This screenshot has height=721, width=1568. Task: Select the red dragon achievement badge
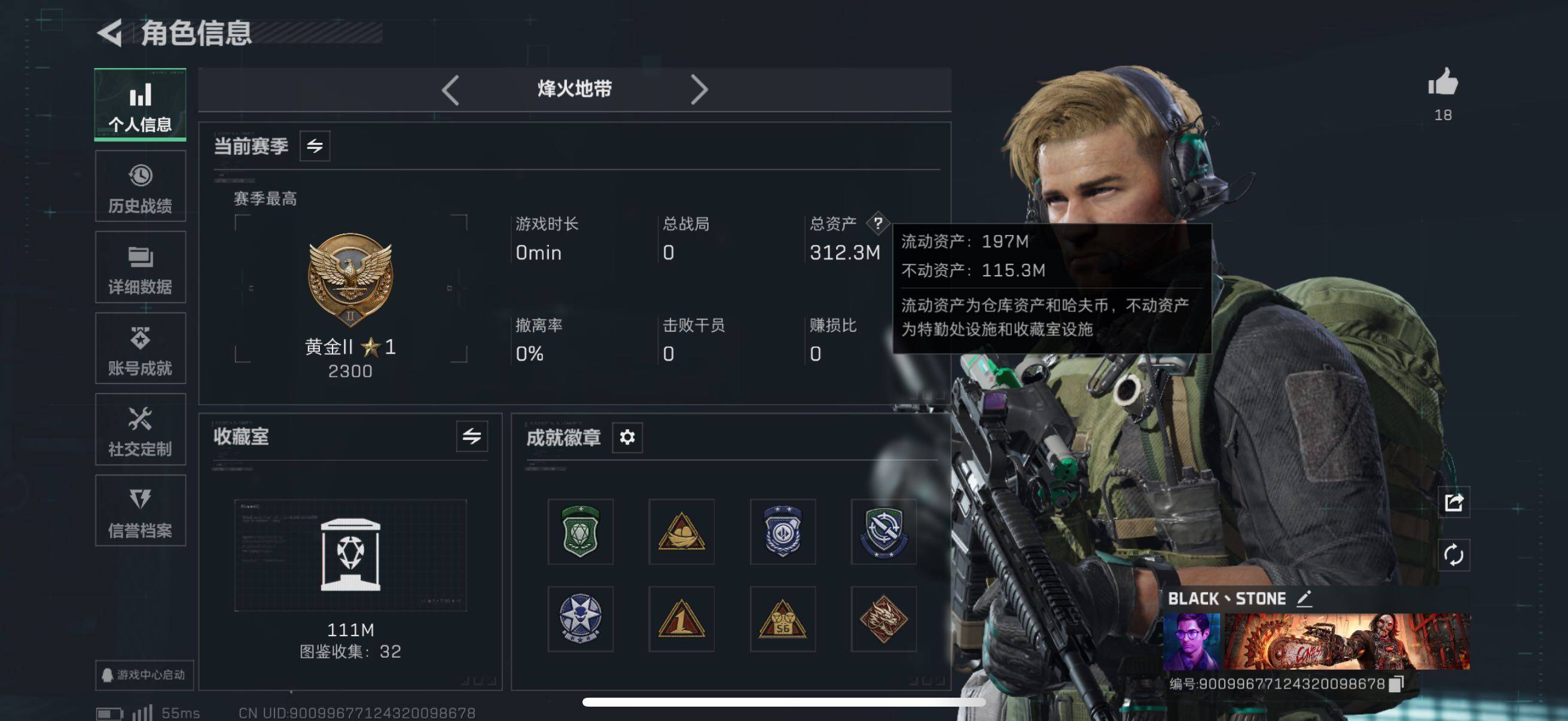pyautogui.click(x=883, y=619)
